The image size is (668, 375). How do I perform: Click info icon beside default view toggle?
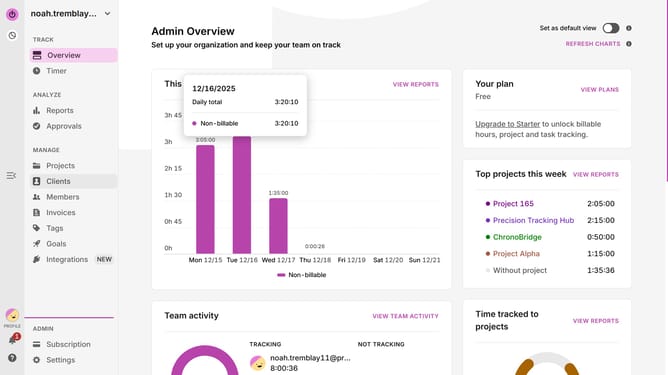629,28
